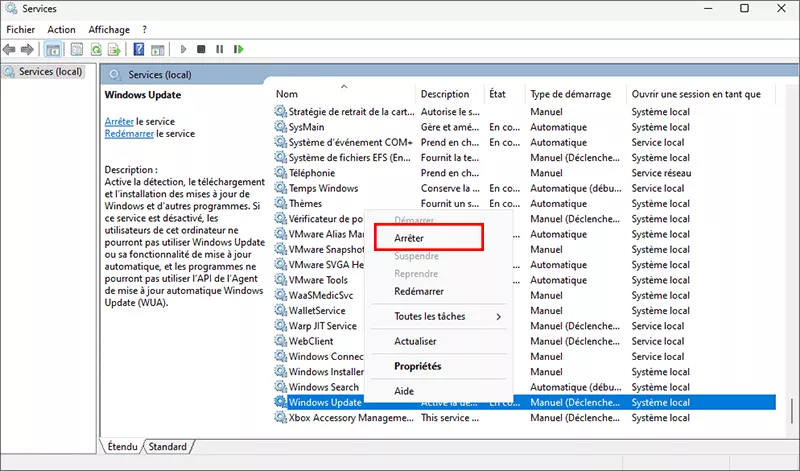Click the Stop service square icon
The width and height of the screenshot is (800, 471).
201,49
